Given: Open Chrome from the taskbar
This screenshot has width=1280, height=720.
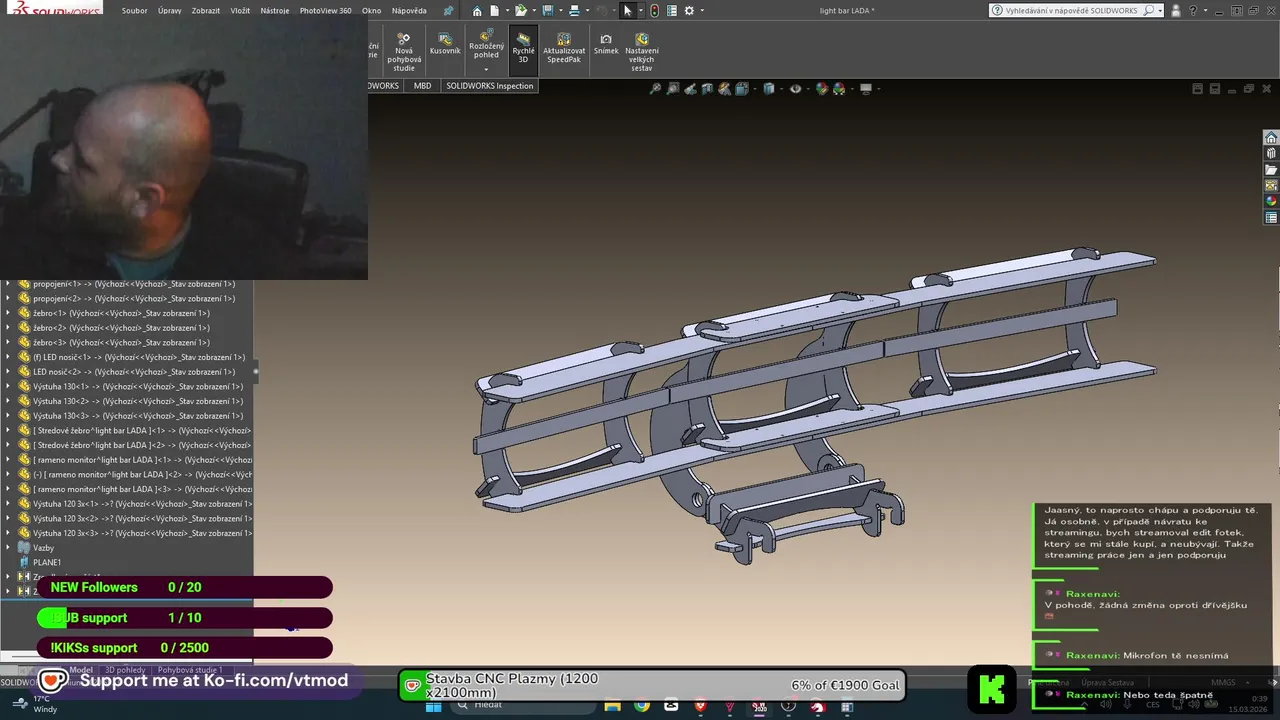Looking at the screenshot, I should coord(641,706).
